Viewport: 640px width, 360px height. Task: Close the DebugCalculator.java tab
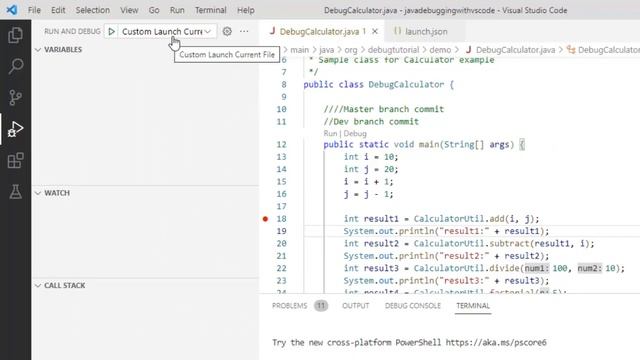coord(375,31)
